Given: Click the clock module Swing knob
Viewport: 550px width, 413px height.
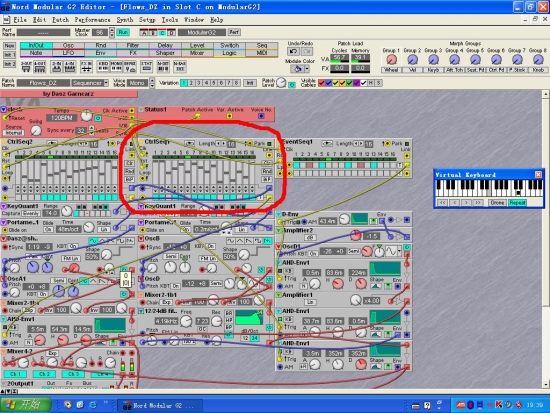Looking at the screenshot, I should coord(36,130).
